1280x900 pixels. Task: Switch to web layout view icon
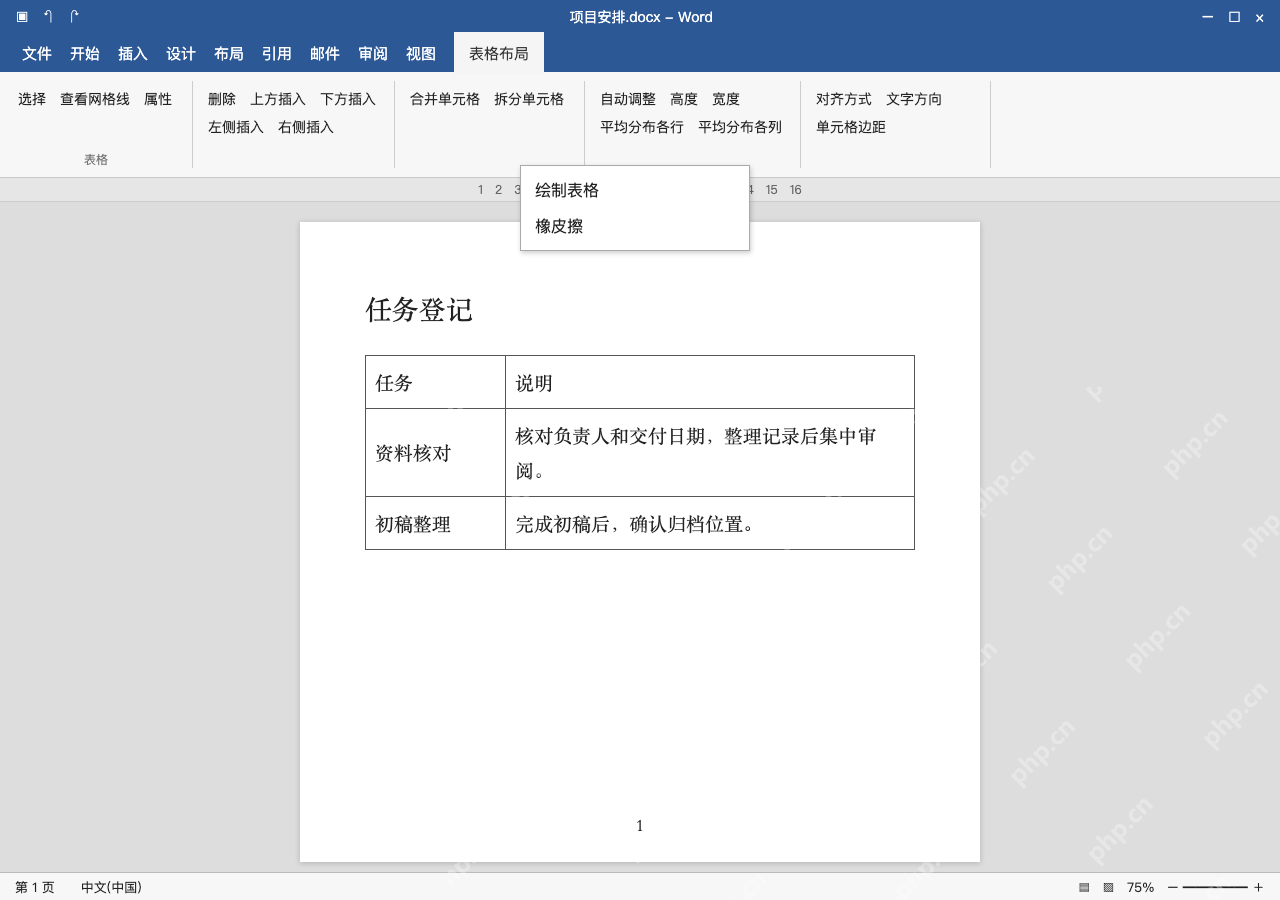coord(1108,887)
